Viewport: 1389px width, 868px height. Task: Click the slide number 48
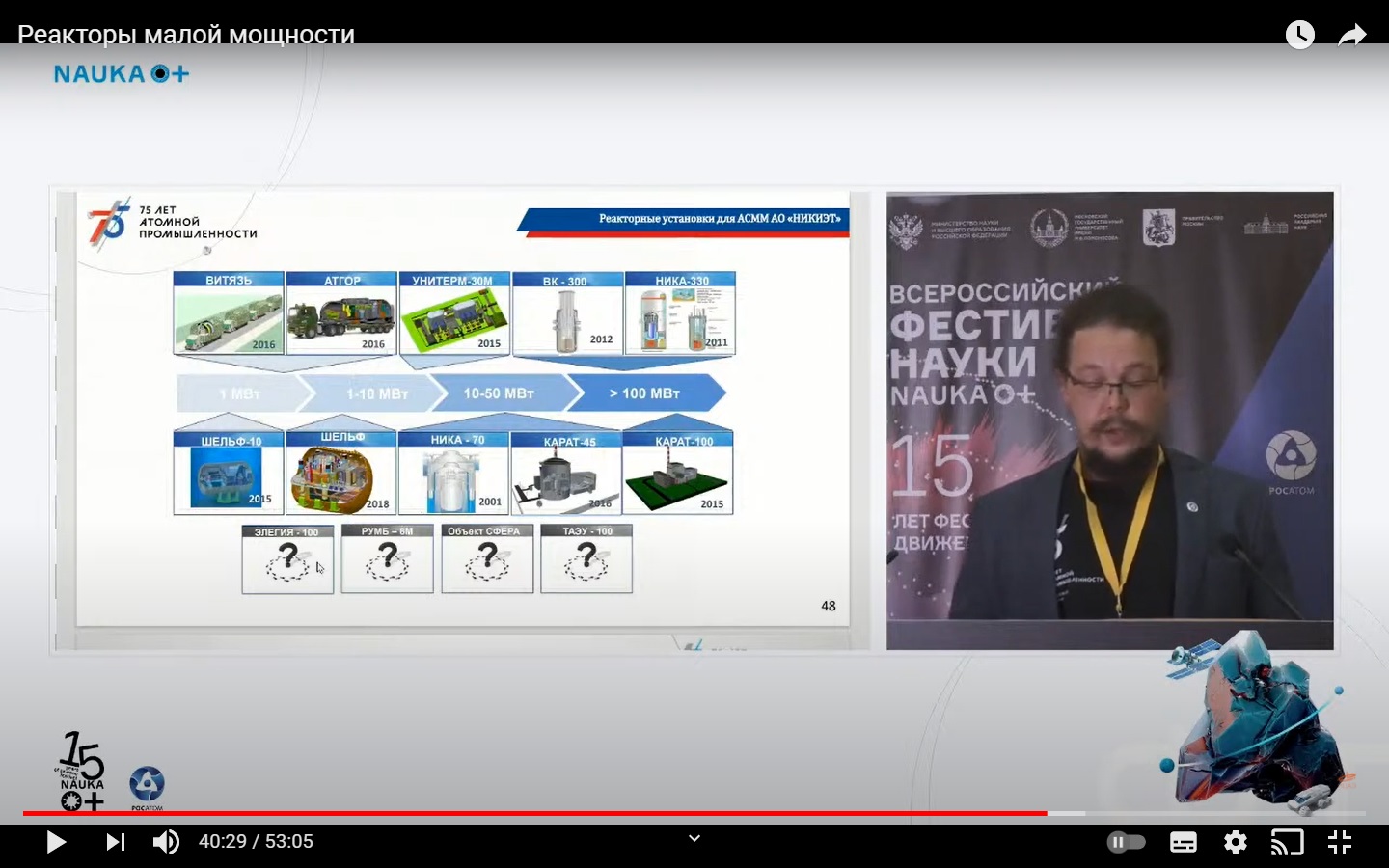tap(829, 606)
